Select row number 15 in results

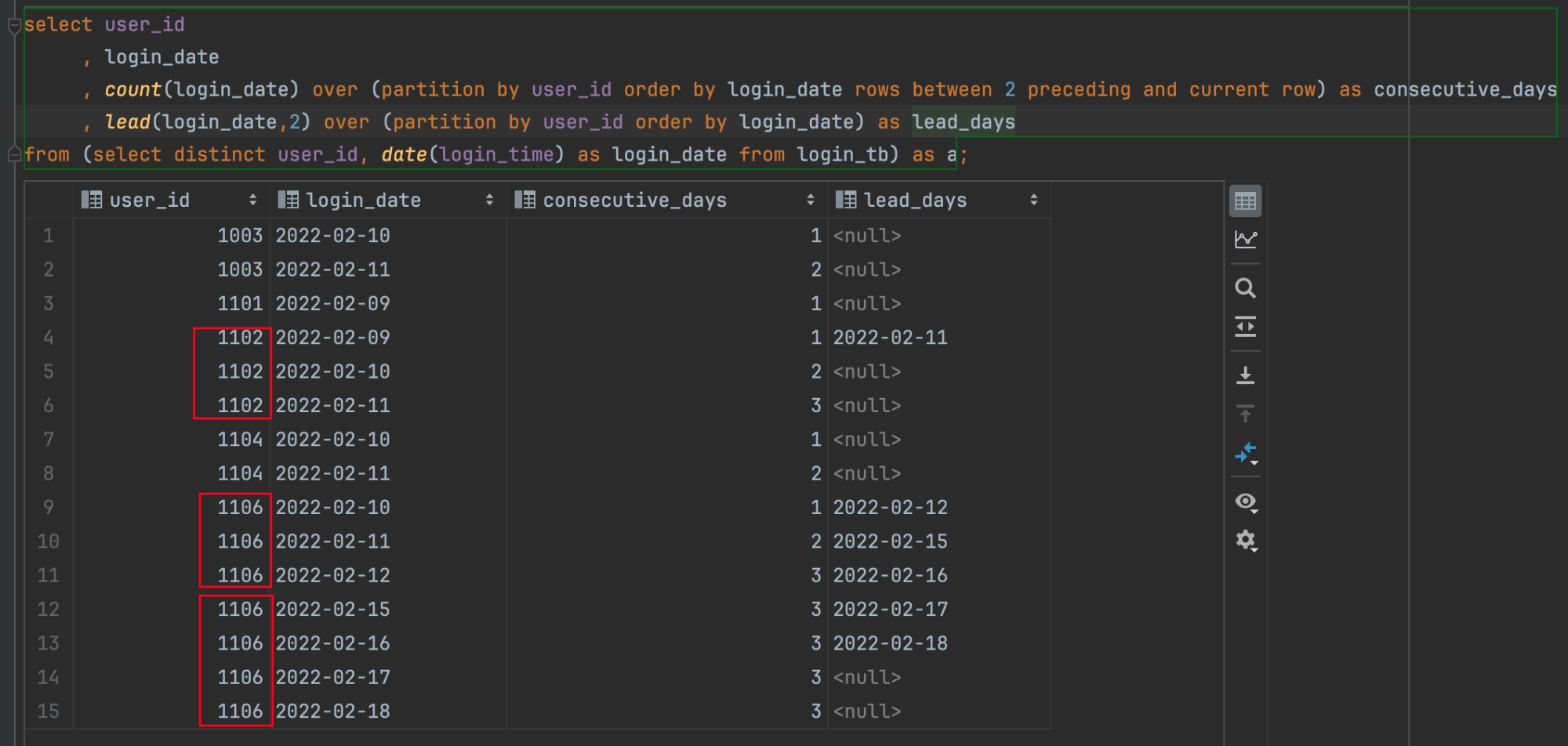49,711
